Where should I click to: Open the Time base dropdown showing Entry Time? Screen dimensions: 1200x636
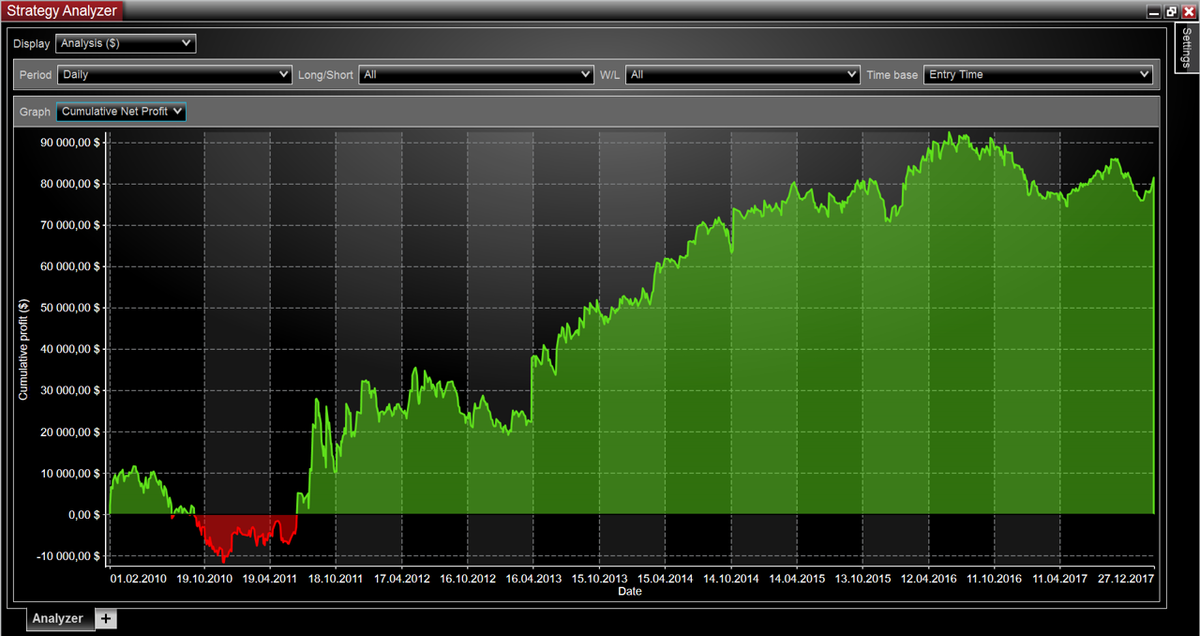pyautogui.click(x=1039, y=75)
